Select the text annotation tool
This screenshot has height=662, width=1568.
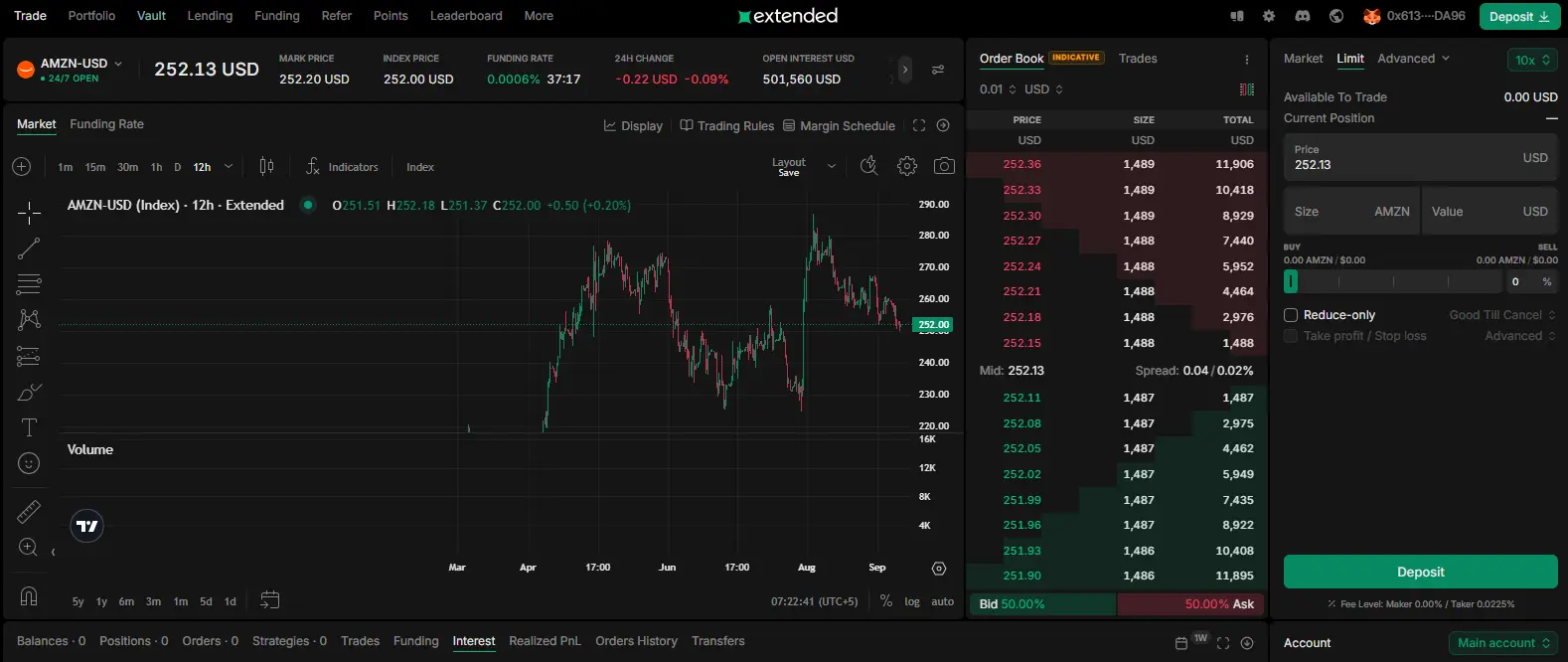pyautogui.click(x=29, y=427)
